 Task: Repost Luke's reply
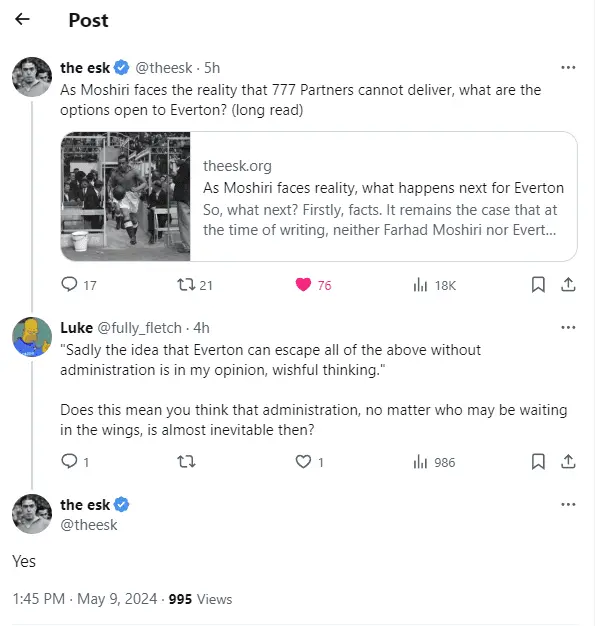(x=185, y=461)
